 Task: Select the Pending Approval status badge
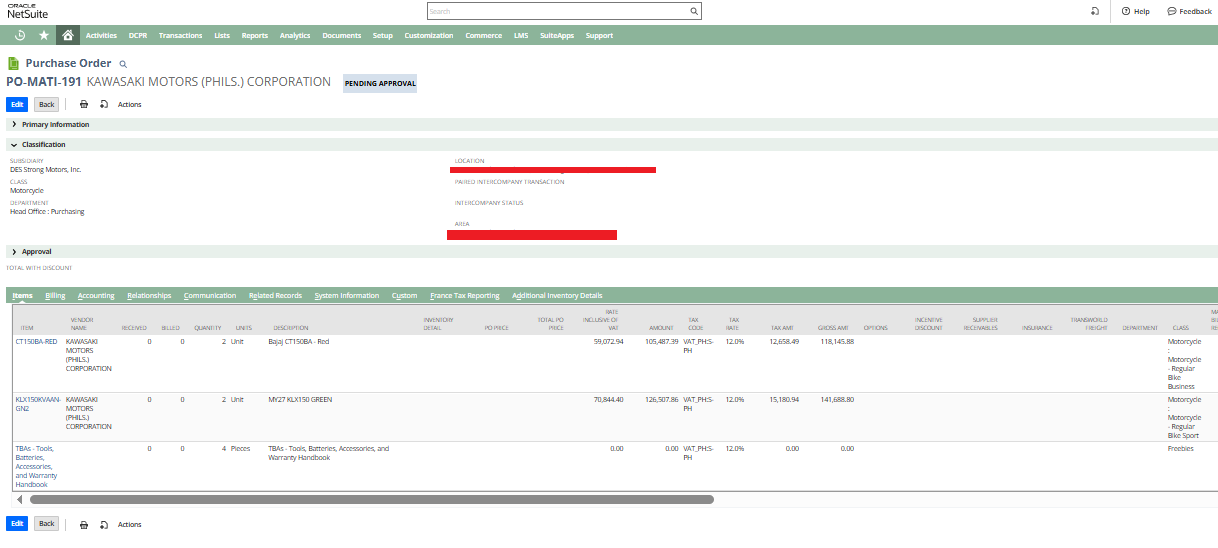coord(380,83)
